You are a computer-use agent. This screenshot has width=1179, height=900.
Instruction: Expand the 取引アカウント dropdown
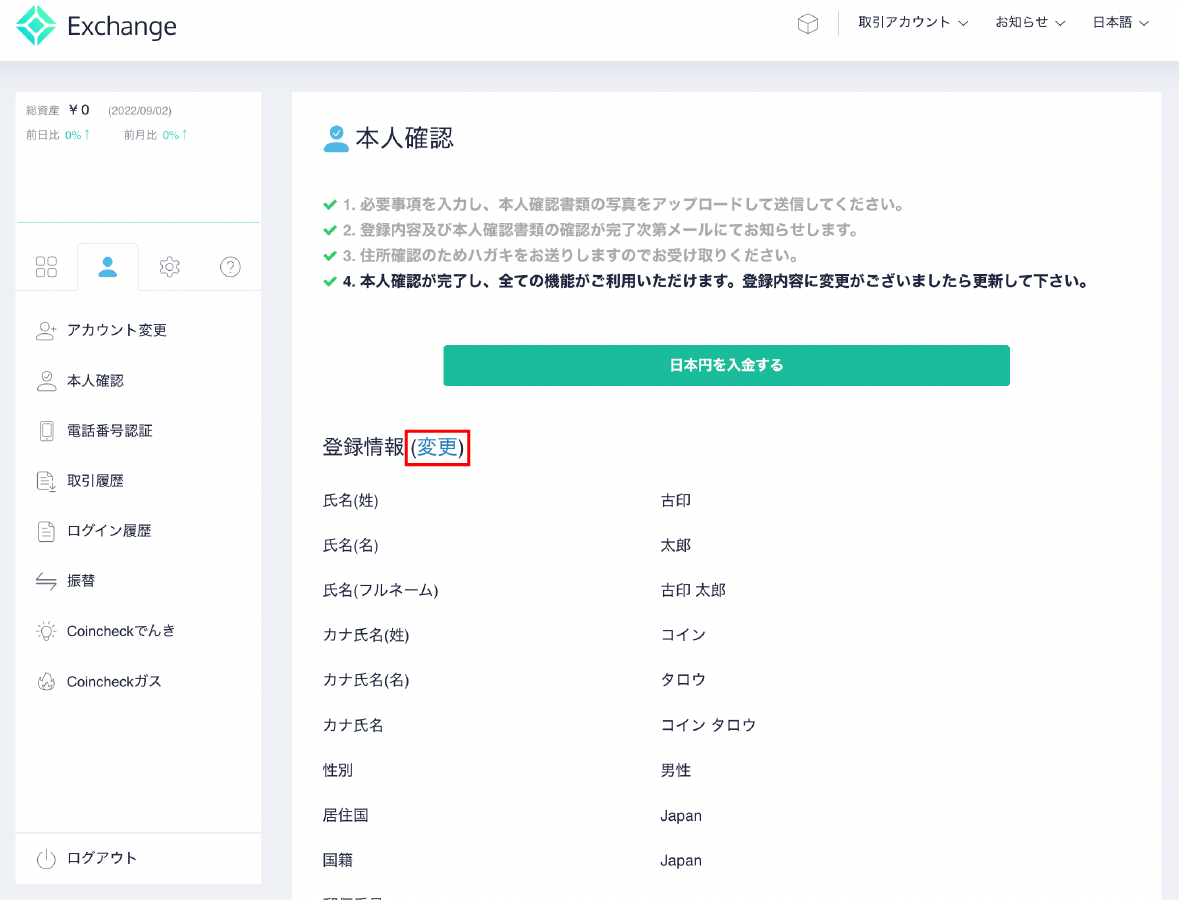[x=912, y=23]
